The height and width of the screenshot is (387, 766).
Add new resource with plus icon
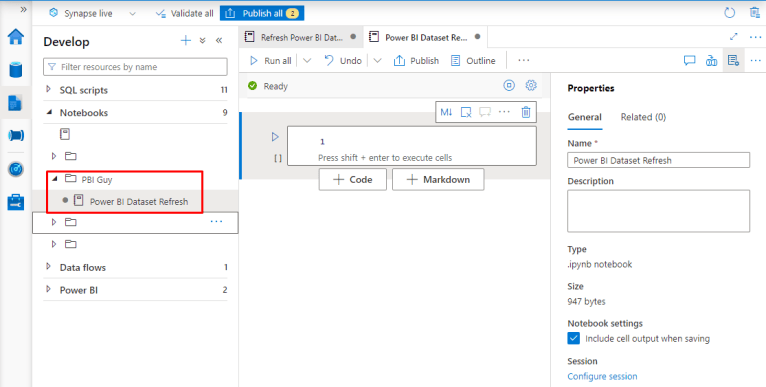(x=186, y=41)
